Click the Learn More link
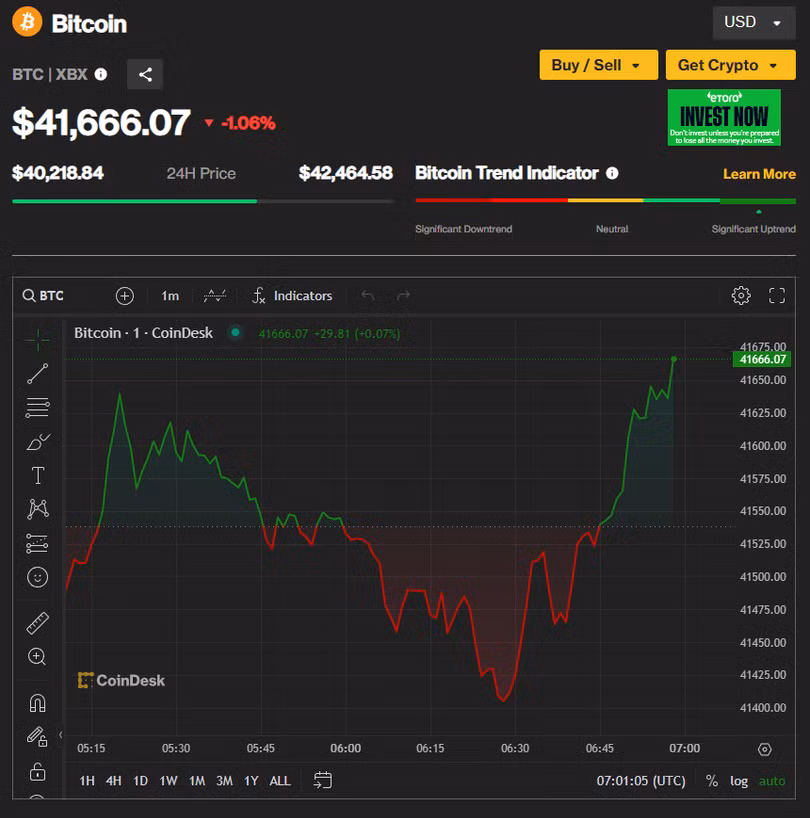This screenshot has width=810, height=818. 759,174
